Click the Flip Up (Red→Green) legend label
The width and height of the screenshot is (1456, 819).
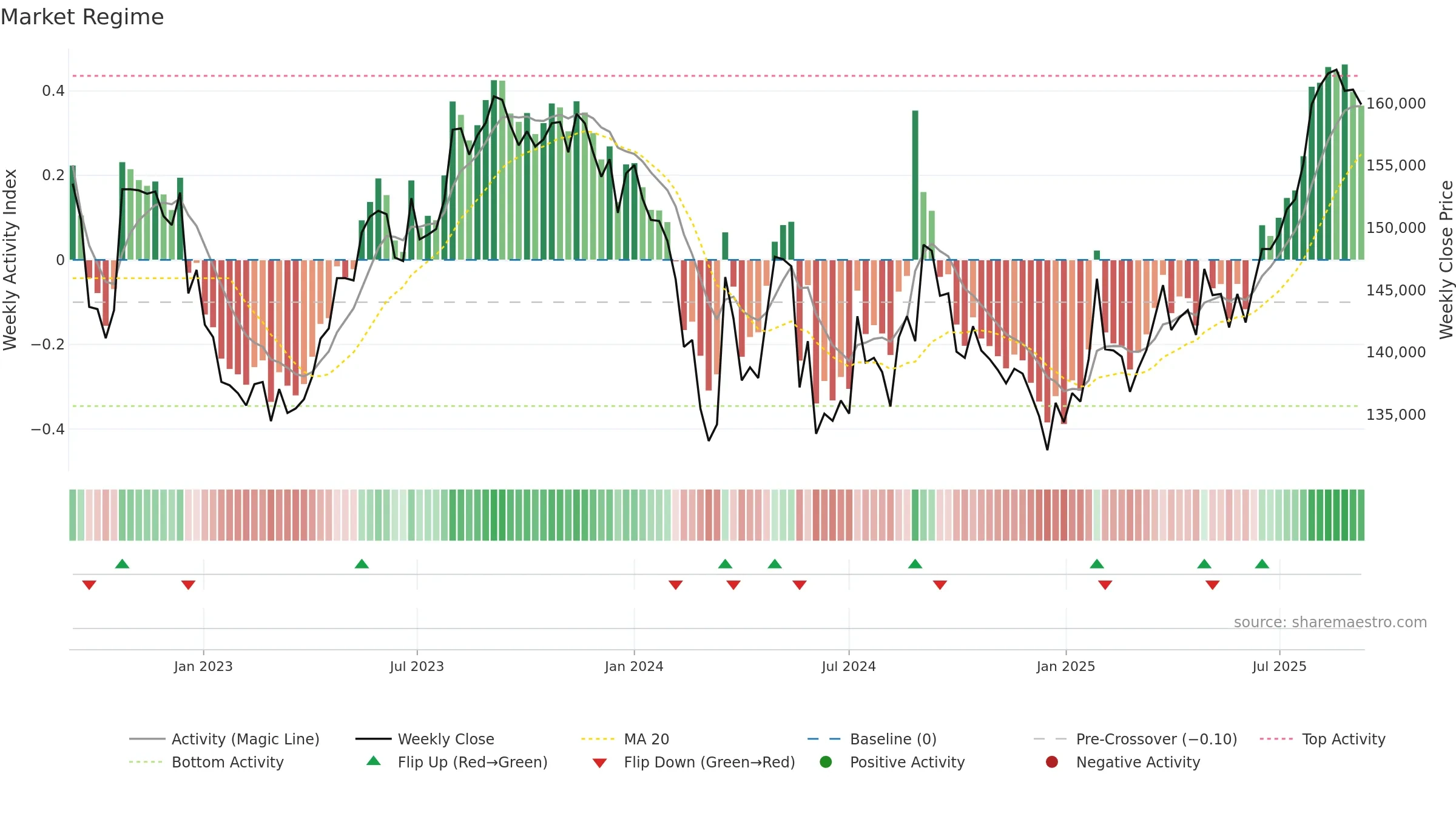click(473, 762)
